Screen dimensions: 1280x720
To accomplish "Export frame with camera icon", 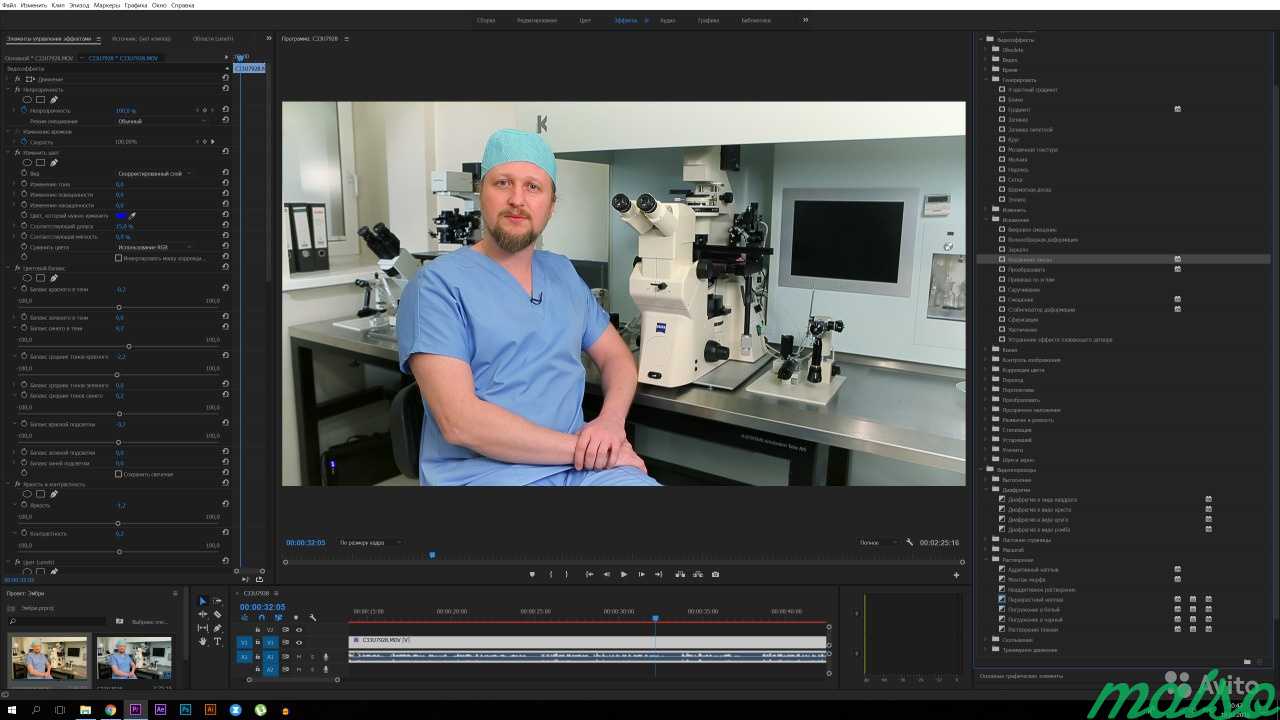I will pyautogui.click(x=715, y=574).
